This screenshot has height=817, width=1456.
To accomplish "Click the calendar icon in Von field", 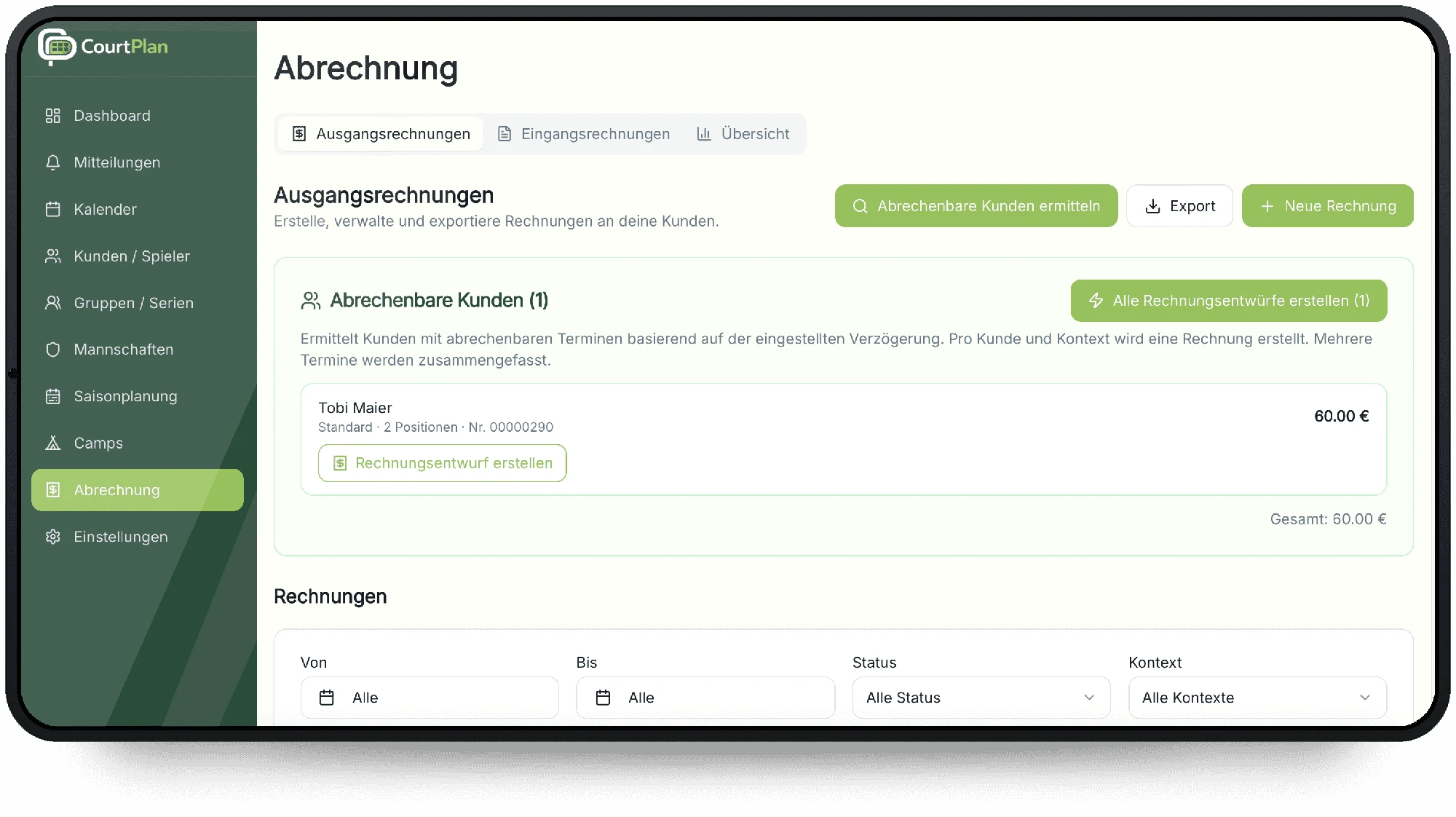I will coord(327,698).
